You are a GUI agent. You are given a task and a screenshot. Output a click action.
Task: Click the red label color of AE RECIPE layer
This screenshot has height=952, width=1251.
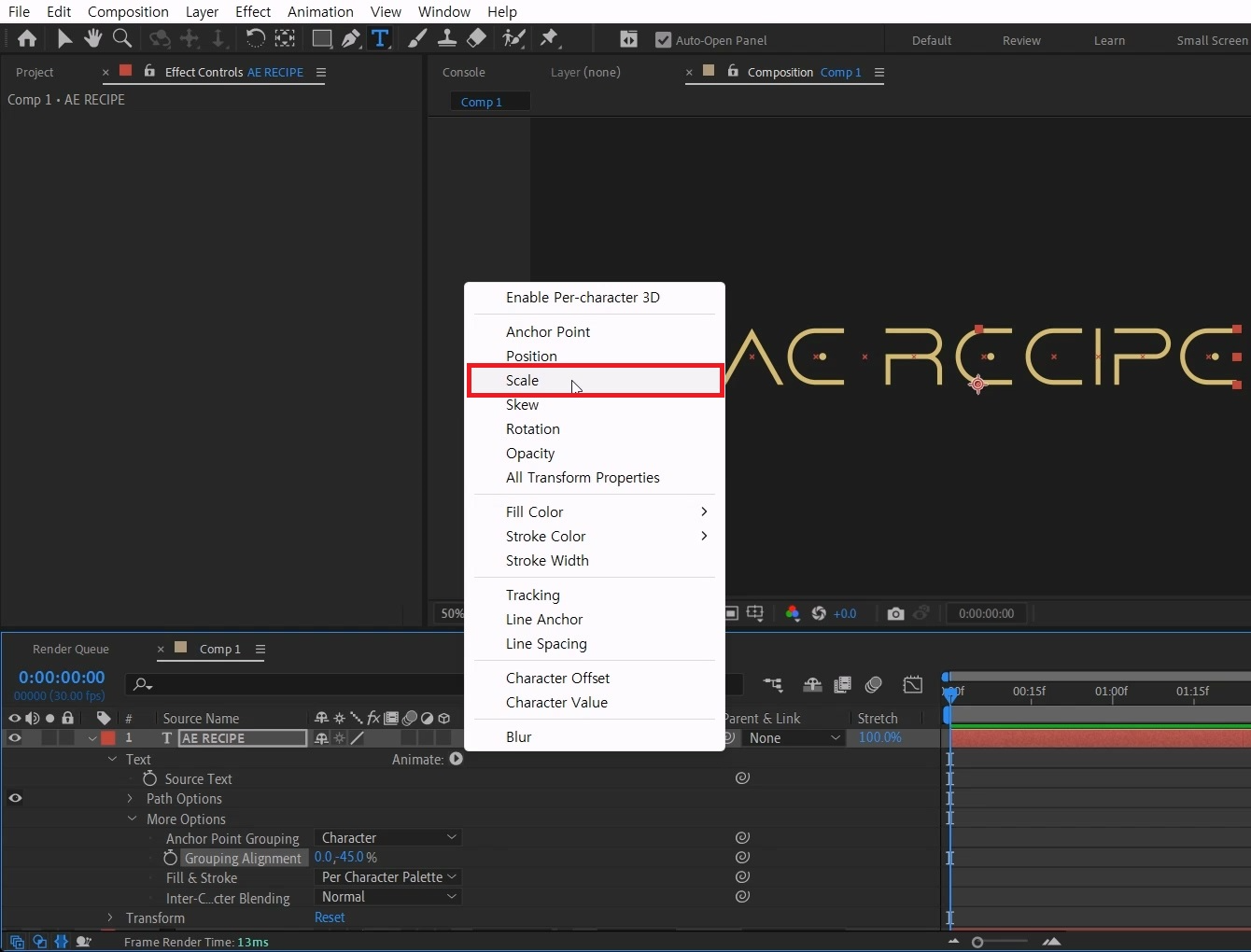tap(108, 737)
